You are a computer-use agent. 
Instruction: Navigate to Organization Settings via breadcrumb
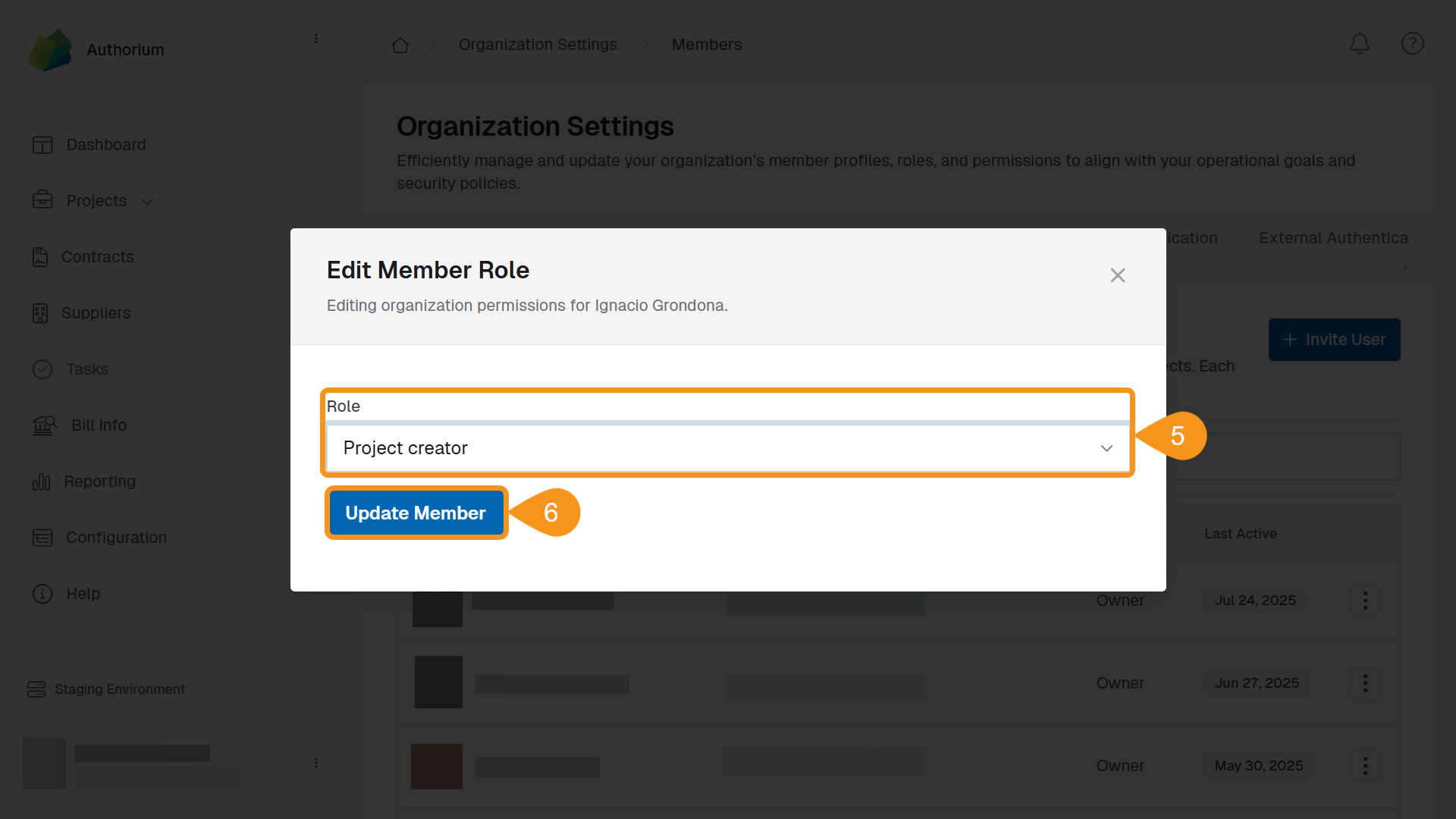(538, 45)
